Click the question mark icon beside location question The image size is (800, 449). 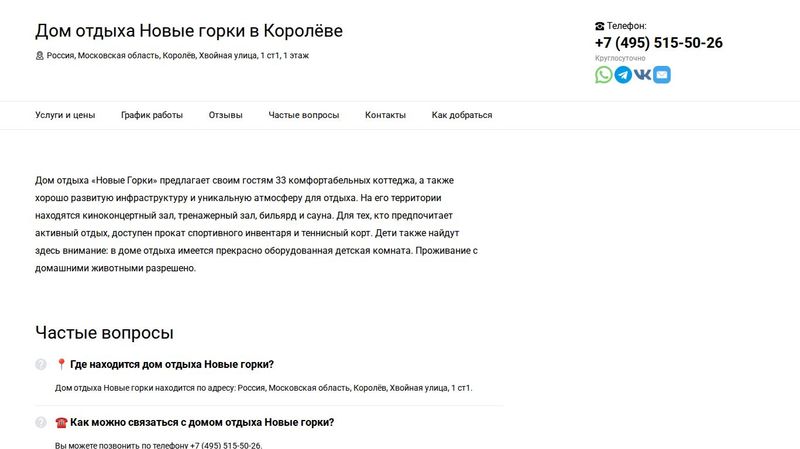tap(41, 364)
